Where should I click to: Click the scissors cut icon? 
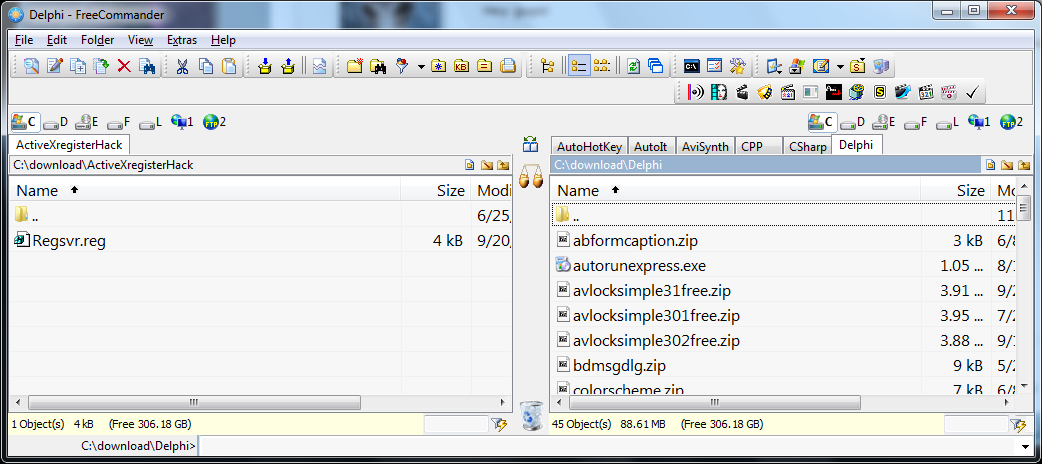pyautogui.click(x=183, y=66)
